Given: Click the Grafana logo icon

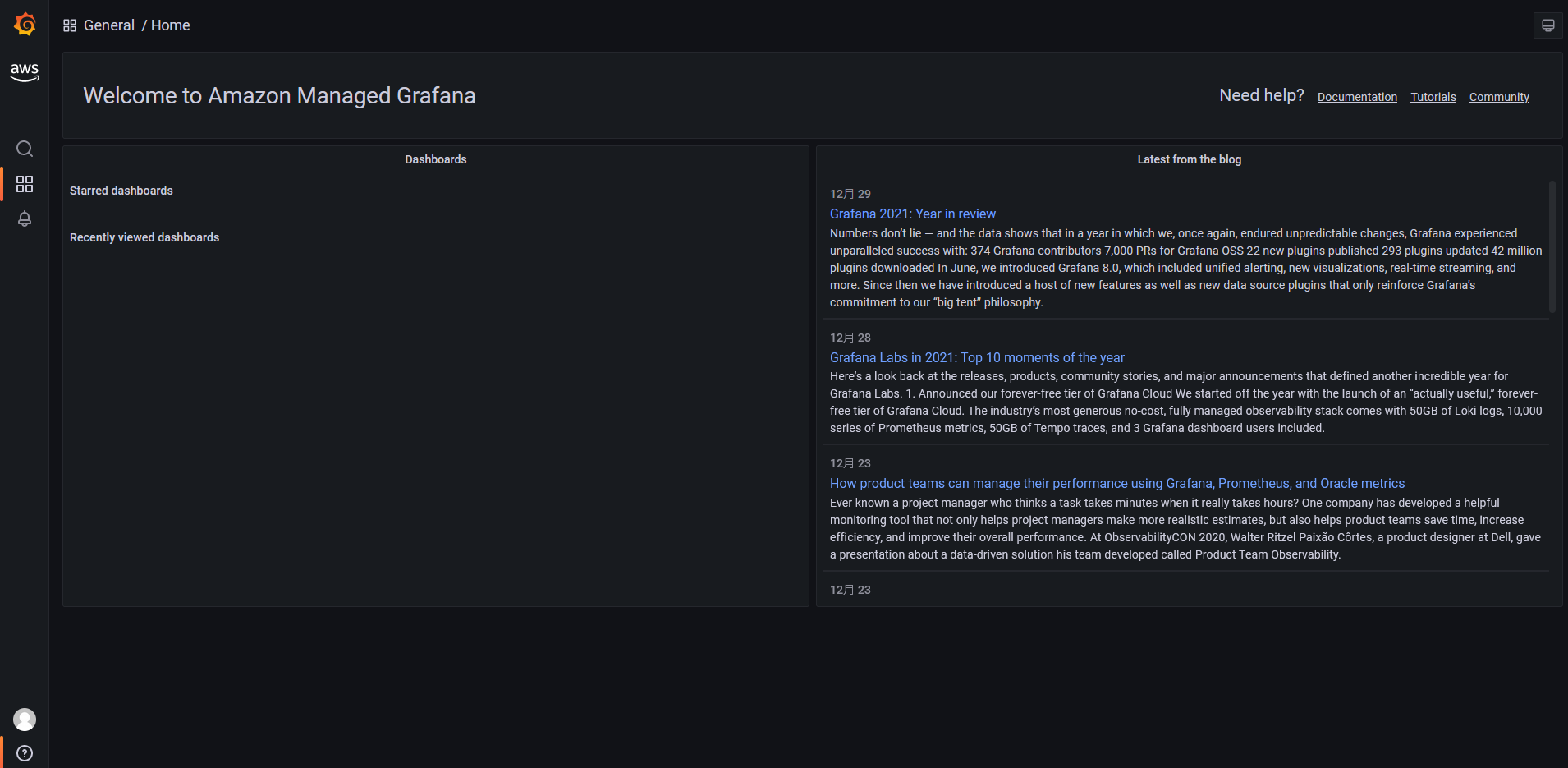Looking at the screenshot, I should click(25, 25).
